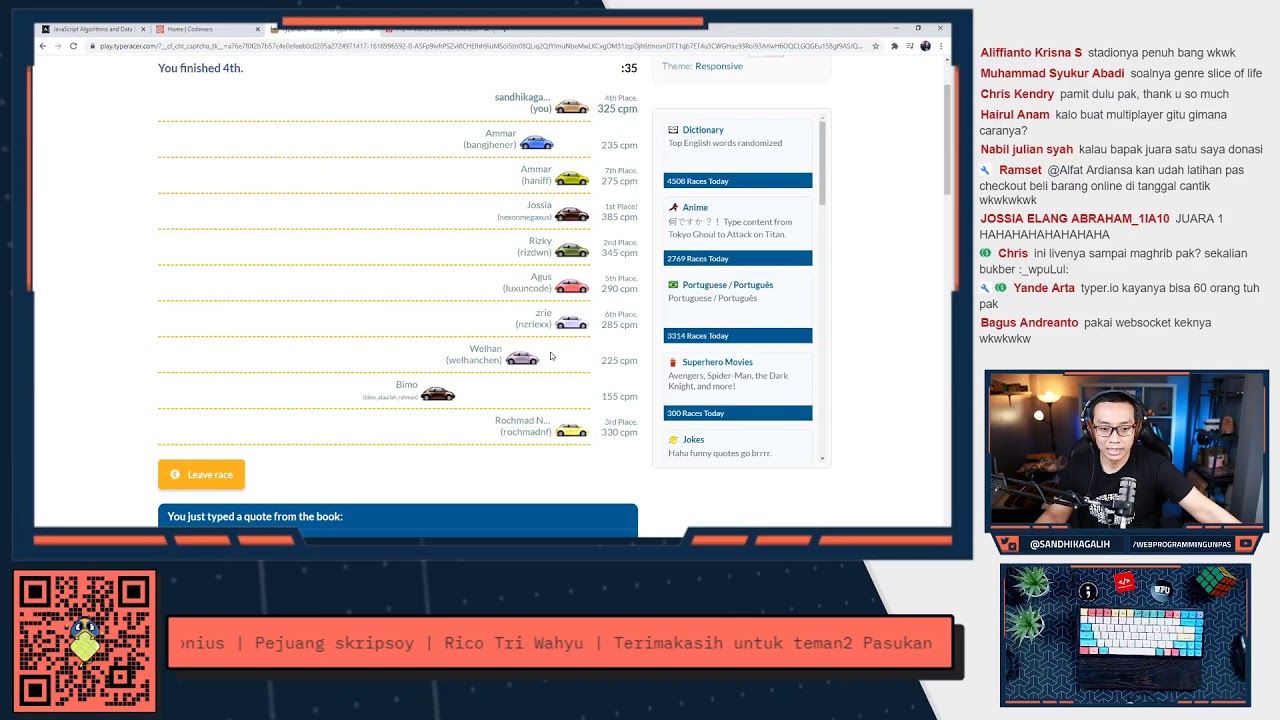1280x720 pixels.
Task: Click JOSSIA ELANG ABRAHAM_1IA10 chat username
Action: (x=1075, y=219)
